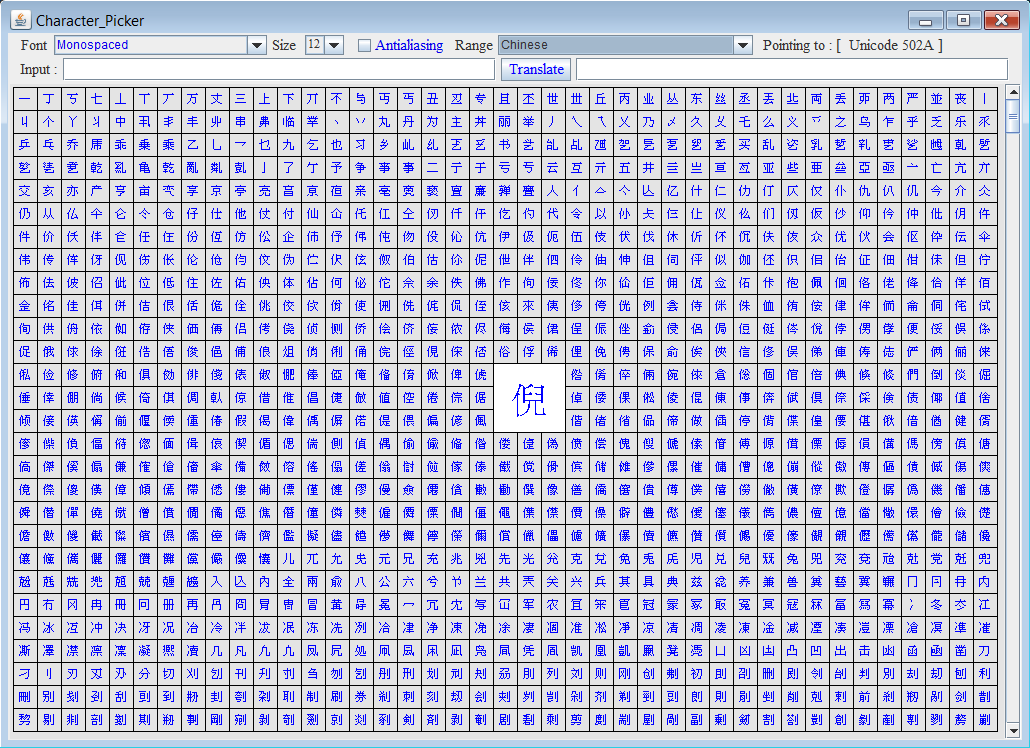Image resolution: width=1030 pixels, height=748 pixels.
Task: Open the Range dropdown showing Chinese
Action: (742, 45)
